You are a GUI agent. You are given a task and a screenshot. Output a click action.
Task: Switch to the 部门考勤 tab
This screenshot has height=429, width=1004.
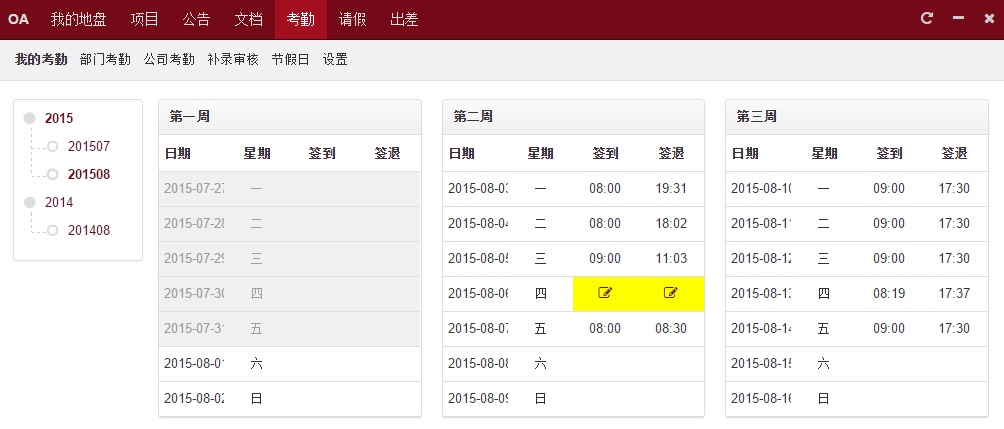tap(105, 59)
